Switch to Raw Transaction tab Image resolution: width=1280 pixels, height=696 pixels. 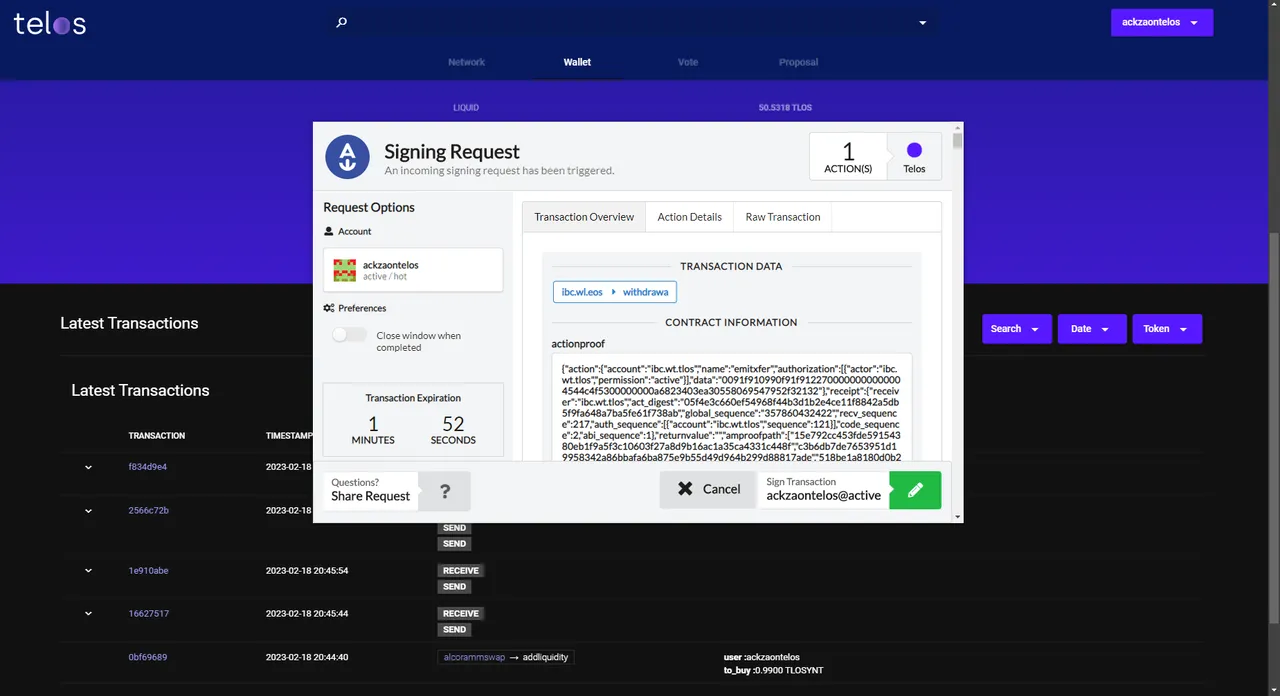(x=783, y=217)
